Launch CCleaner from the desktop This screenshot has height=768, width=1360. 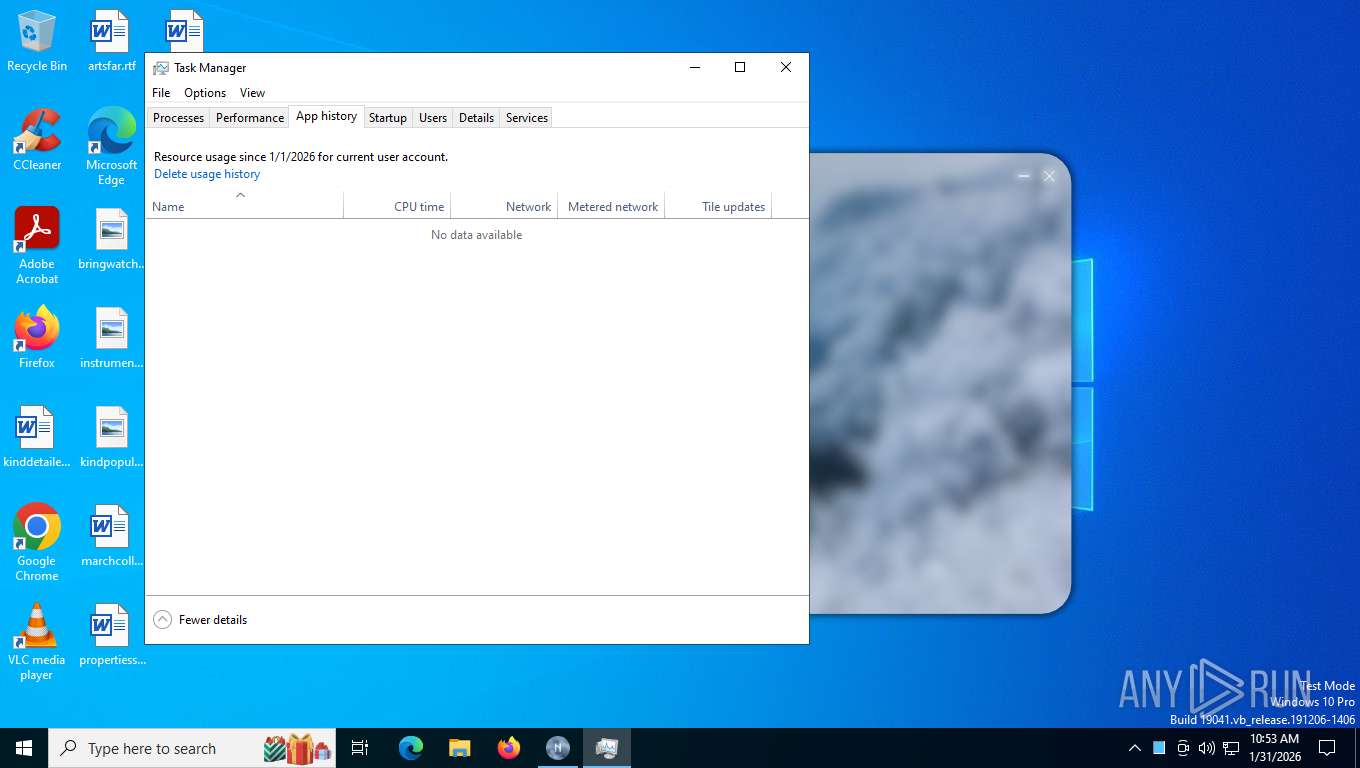point(37,140)
